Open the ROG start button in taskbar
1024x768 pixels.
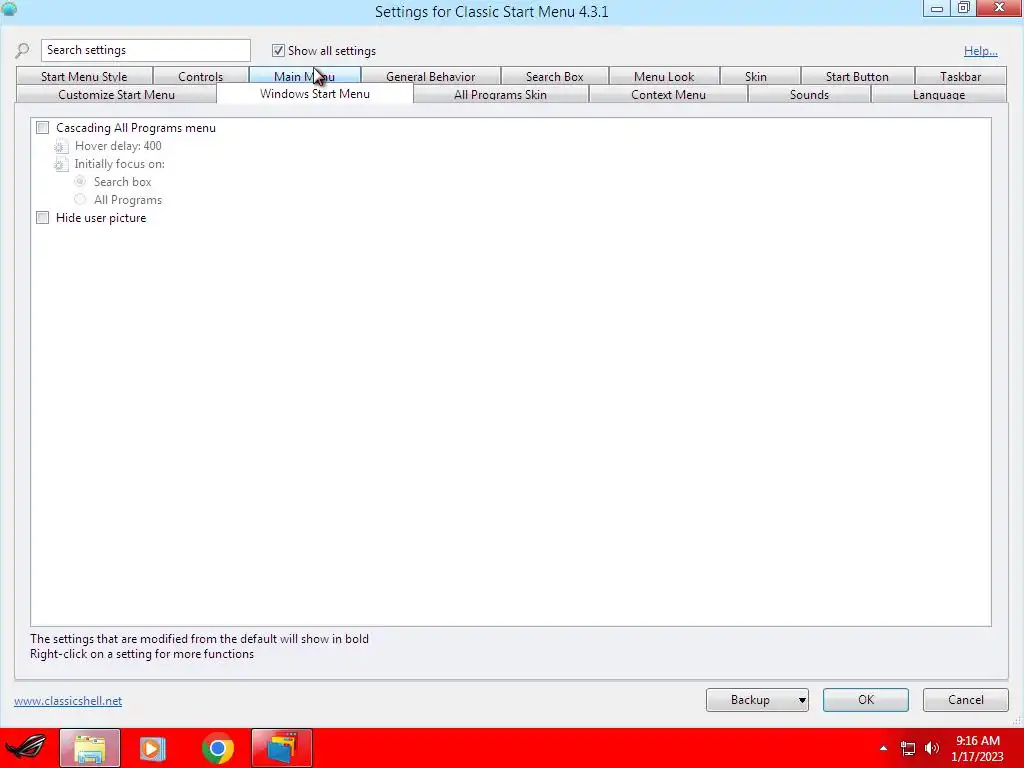click(x=26, y=748)
